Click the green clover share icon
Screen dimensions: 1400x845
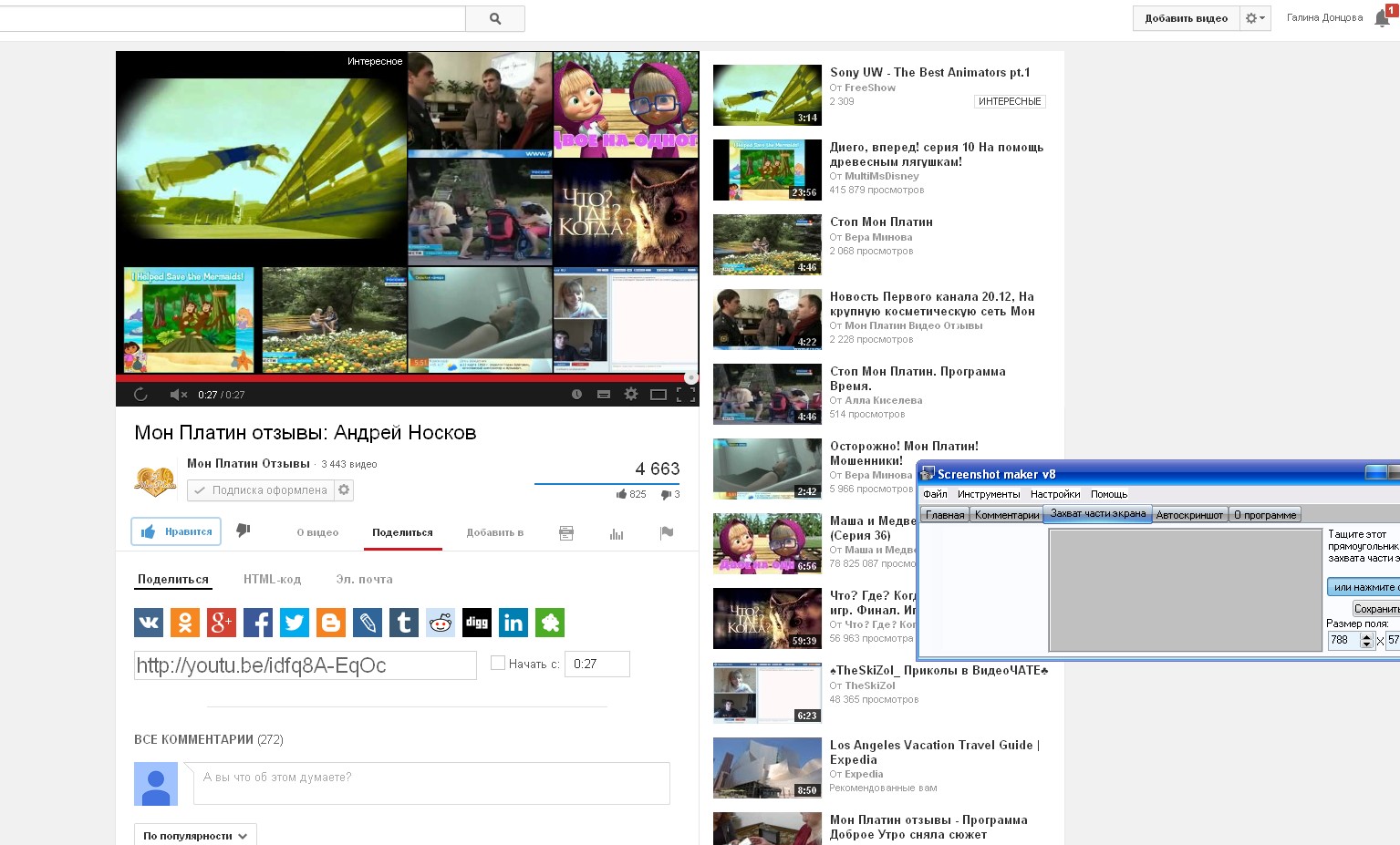pyautogui.click(x=550, y=623)
